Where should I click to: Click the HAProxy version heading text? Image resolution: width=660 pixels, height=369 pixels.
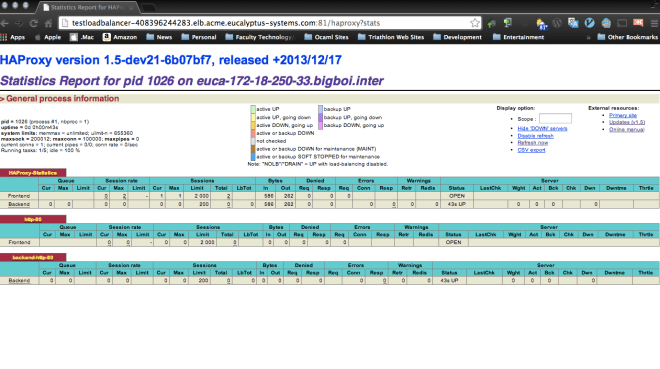(171, 60)
